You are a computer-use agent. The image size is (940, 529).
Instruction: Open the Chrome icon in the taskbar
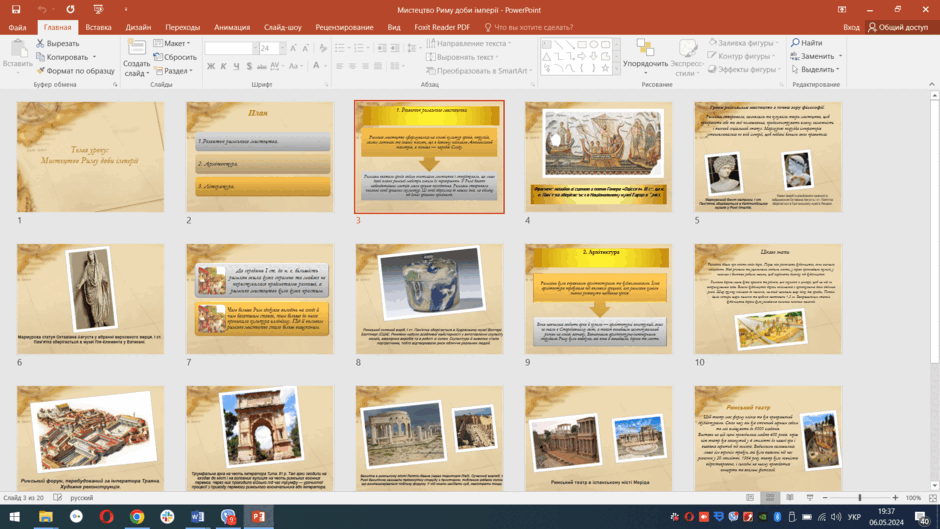click(x=137, y=516)
